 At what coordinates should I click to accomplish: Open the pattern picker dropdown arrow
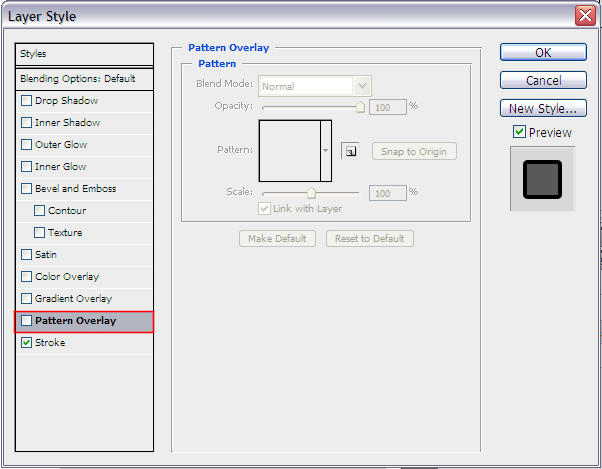click(326, 150)
